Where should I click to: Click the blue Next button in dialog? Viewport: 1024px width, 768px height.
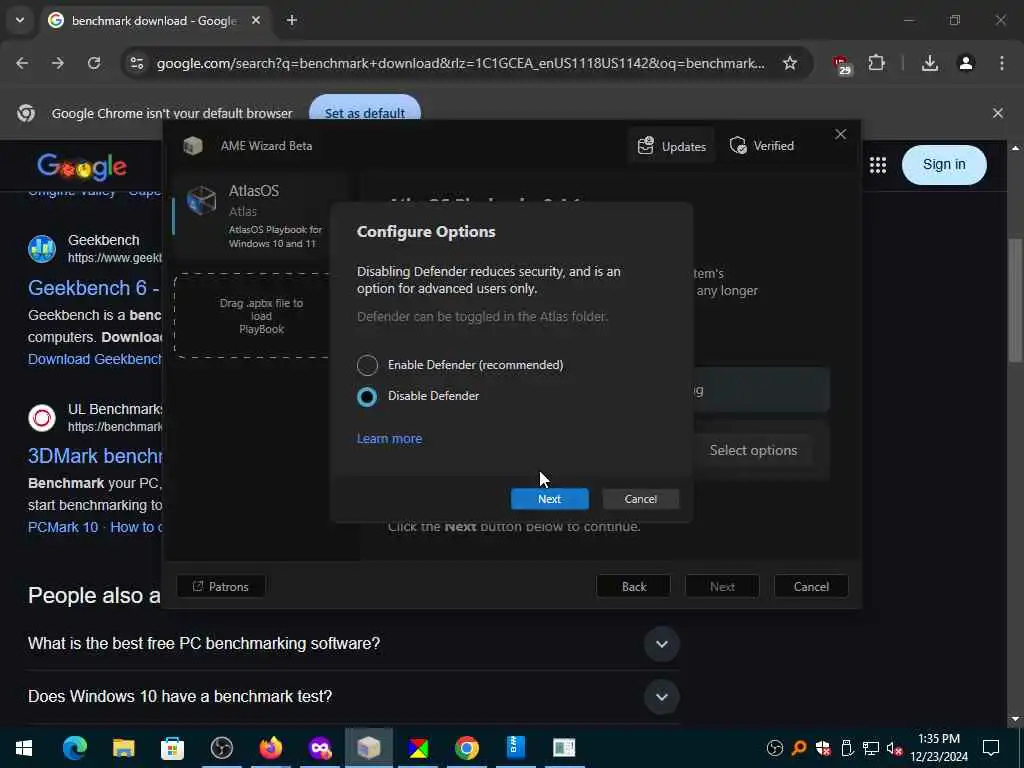click(549, 499)
